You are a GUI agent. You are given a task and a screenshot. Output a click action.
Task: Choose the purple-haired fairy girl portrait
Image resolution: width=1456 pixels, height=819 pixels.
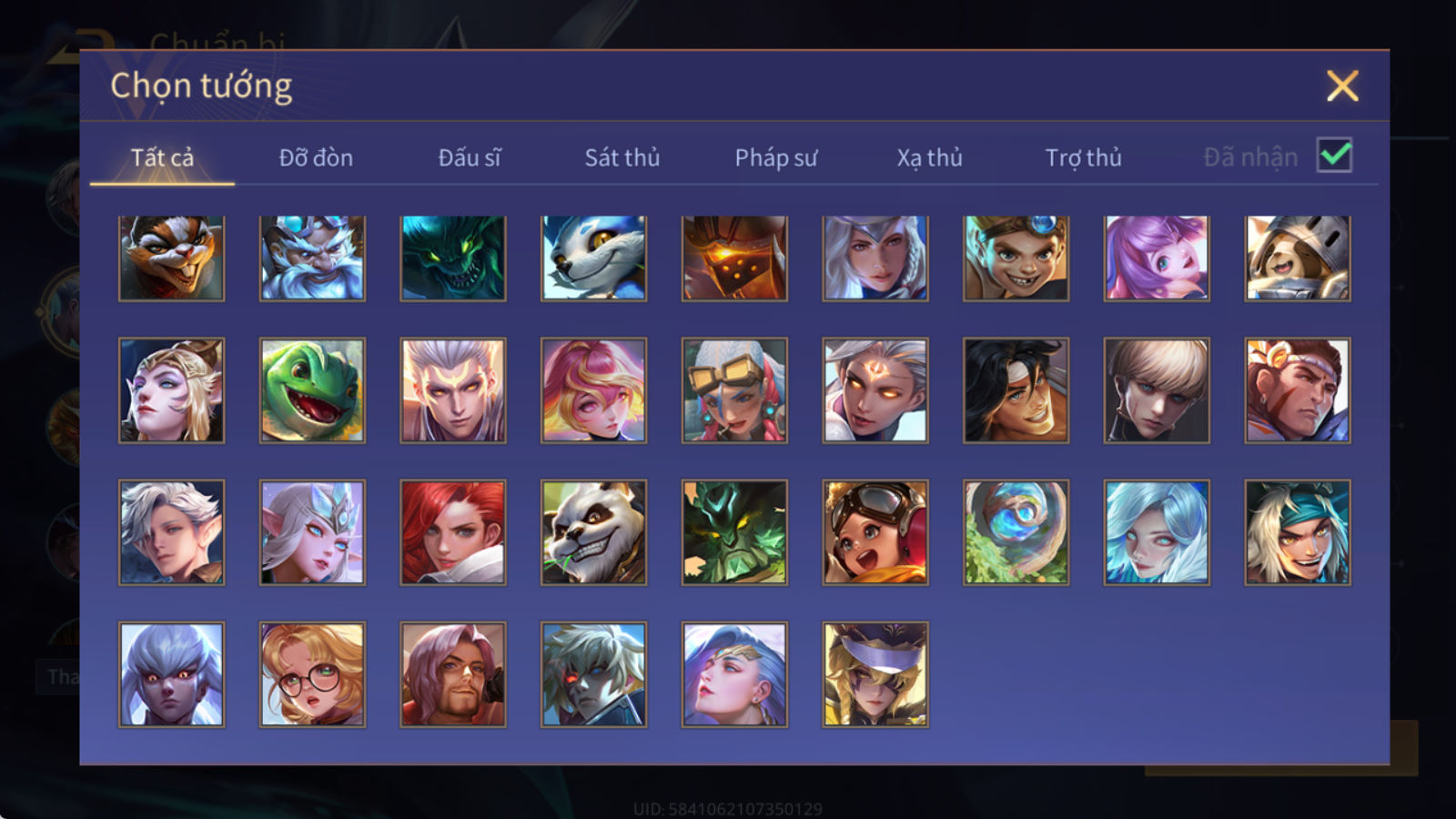[1157, 258]
